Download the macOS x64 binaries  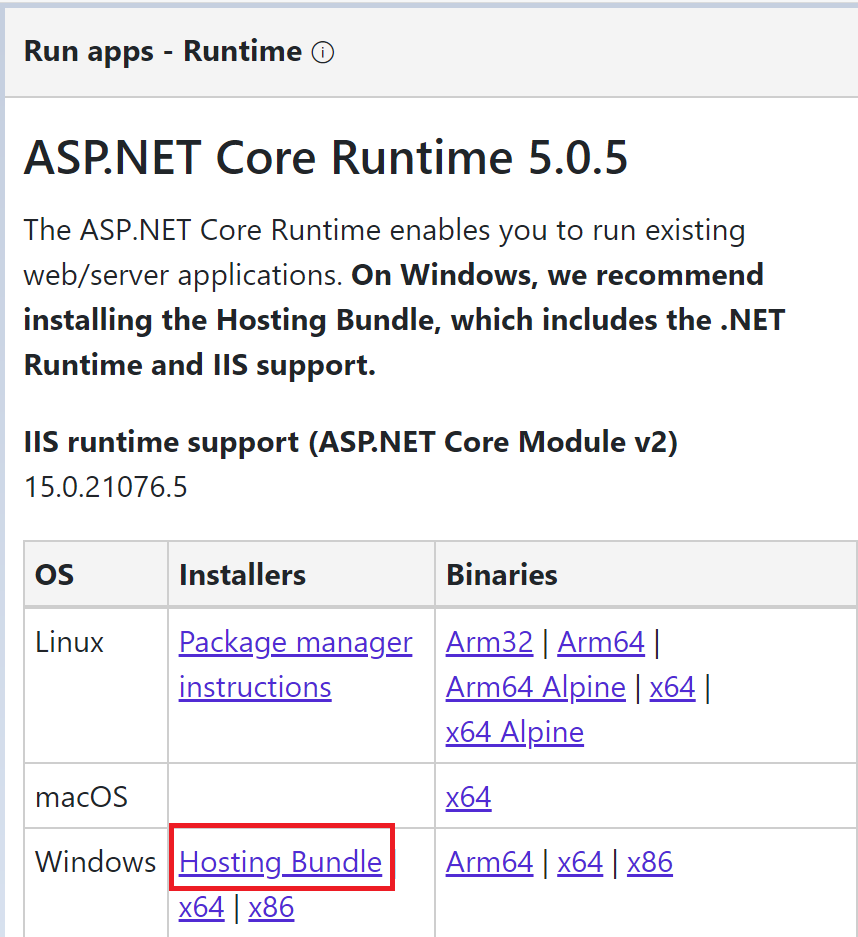(468, 797)
